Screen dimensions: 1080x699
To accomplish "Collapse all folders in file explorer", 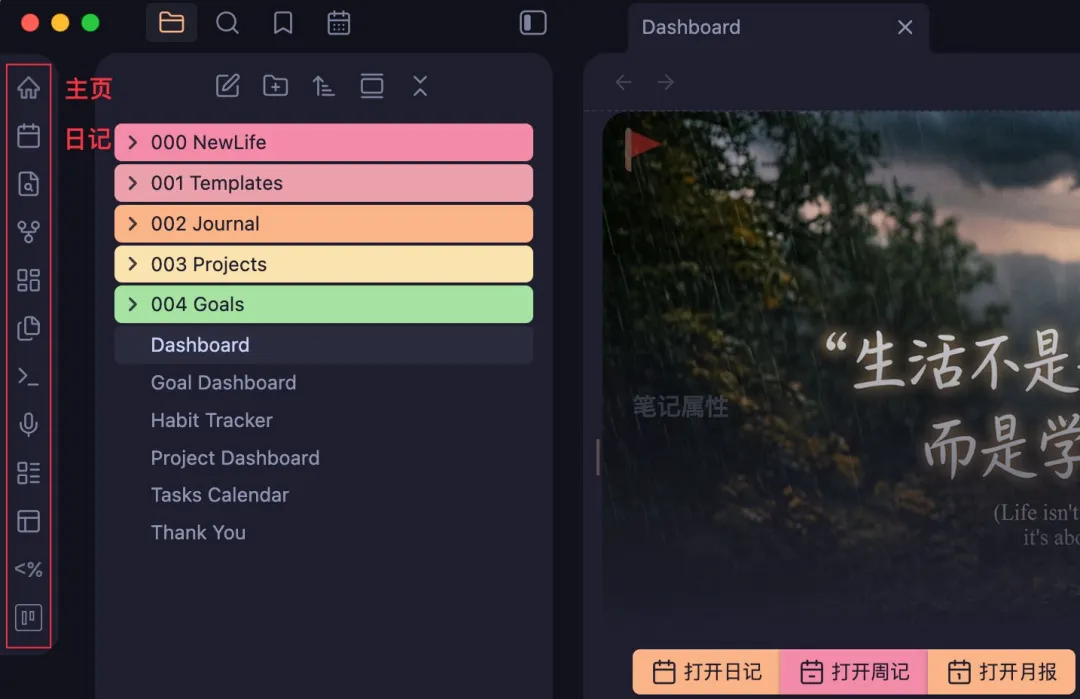I will (x=420, y=86).
